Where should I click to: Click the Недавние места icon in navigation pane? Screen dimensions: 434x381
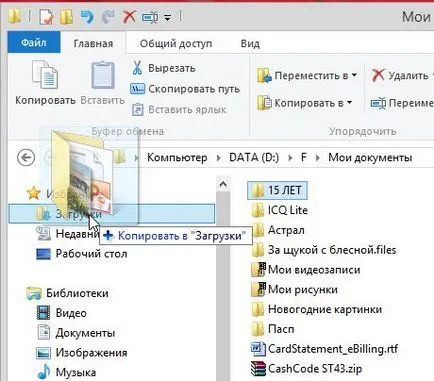[x=43, y=234]
